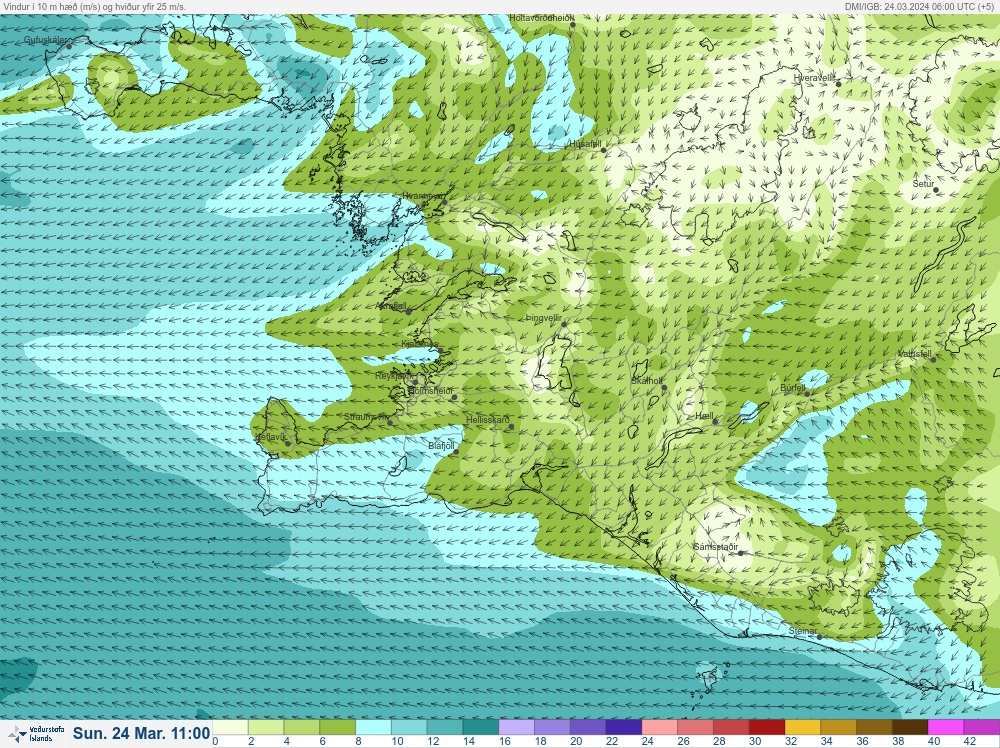Click the legend value label 20

(x=577, y=742)
